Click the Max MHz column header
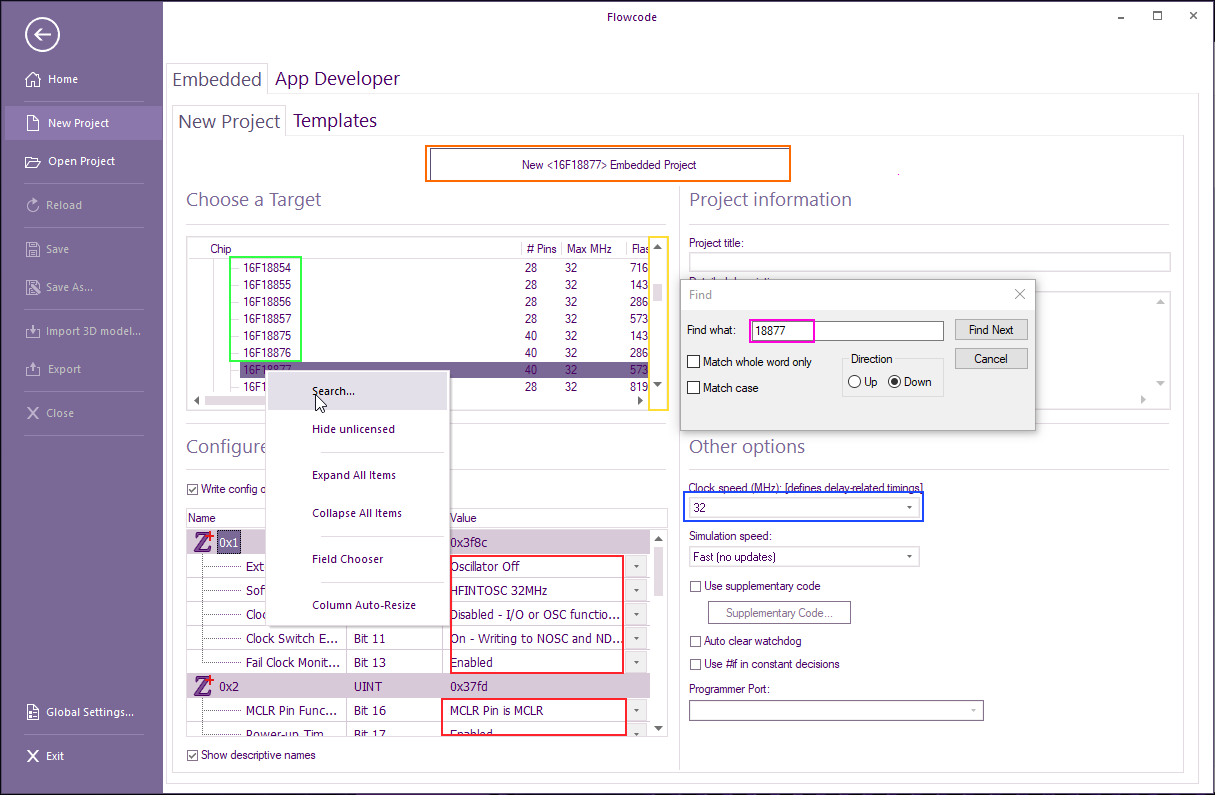This screenshot has height=795, width=1215. [589, 248]
